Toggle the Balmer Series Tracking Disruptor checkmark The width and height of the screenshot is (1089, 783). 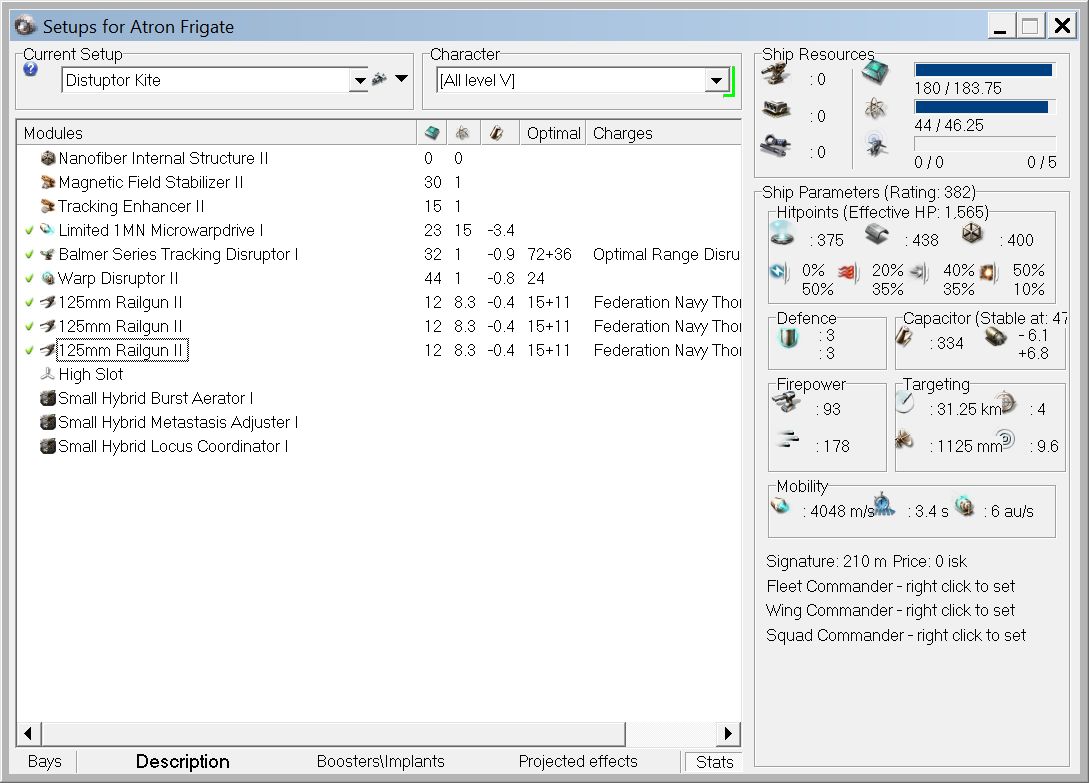29,254
